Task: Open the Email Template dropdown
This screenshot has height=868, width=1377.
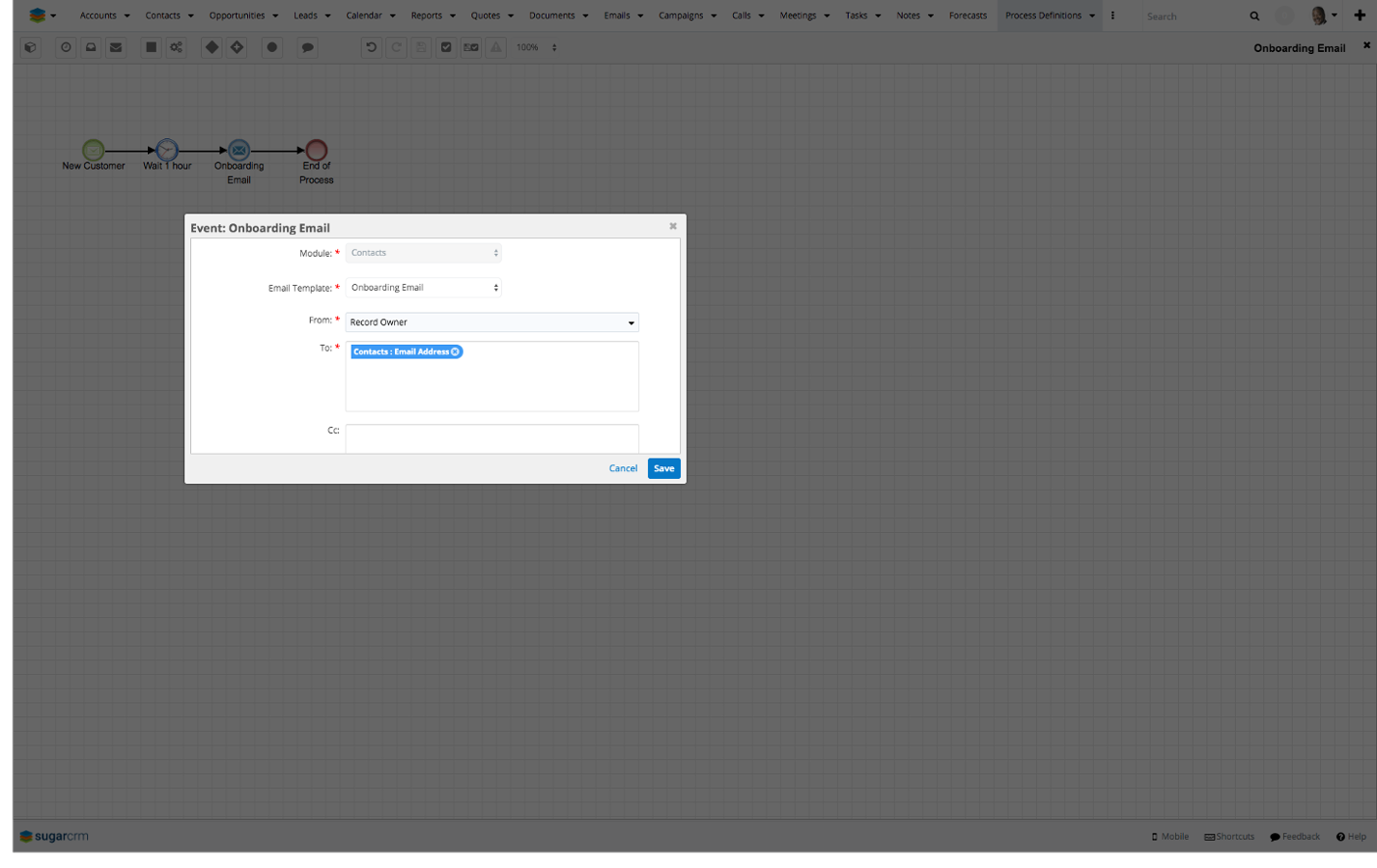Action: [x=423, y=288]
